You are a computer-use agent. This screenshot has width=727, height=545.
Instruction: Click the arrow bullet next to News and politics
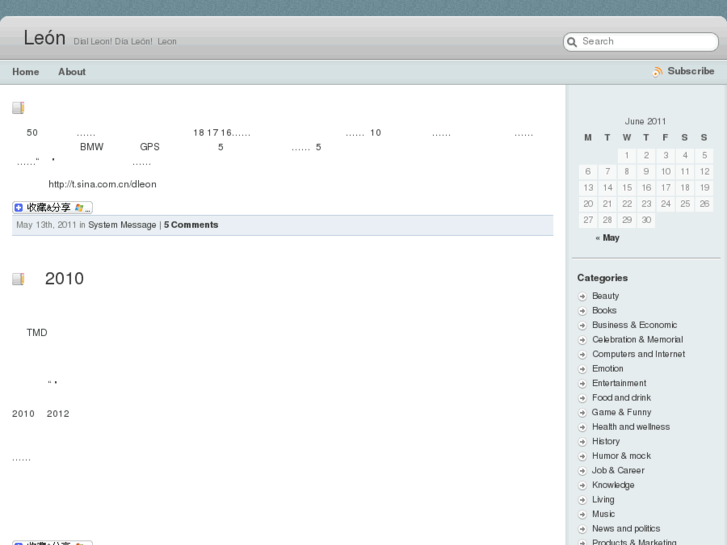[582, 529]
